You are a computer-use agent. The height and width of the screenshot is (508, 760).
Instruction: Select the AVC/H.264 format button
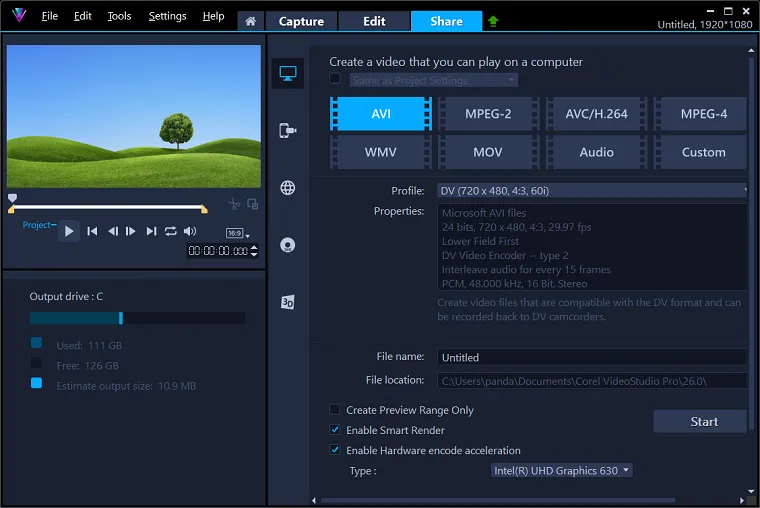[x=596, y=114]
